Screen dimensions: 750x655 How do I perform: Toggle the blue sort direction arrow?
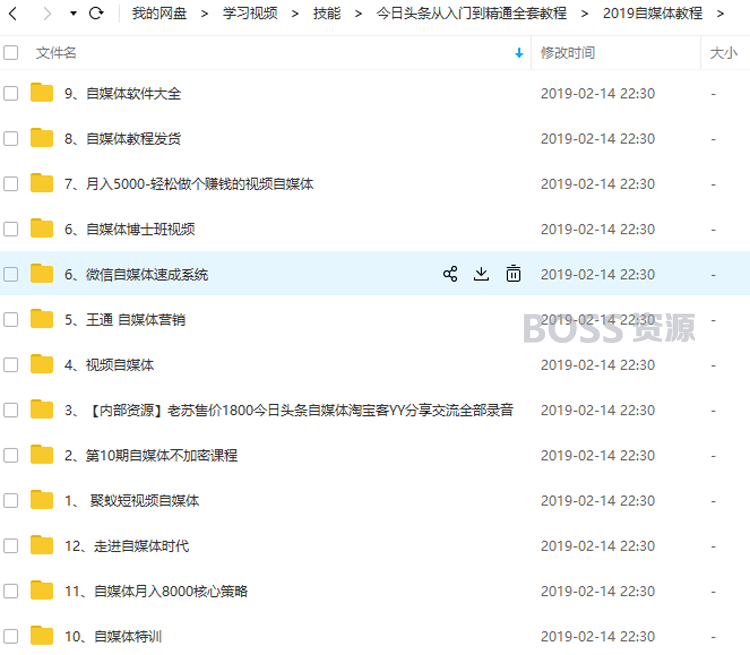519,53
